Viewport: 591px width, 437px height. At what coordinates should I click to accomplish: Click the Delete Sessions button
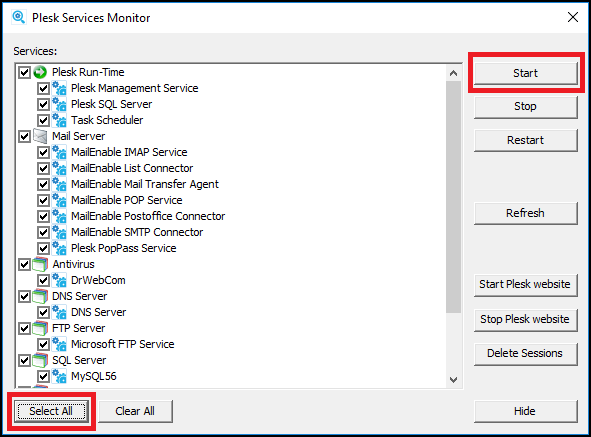[525, 353]
